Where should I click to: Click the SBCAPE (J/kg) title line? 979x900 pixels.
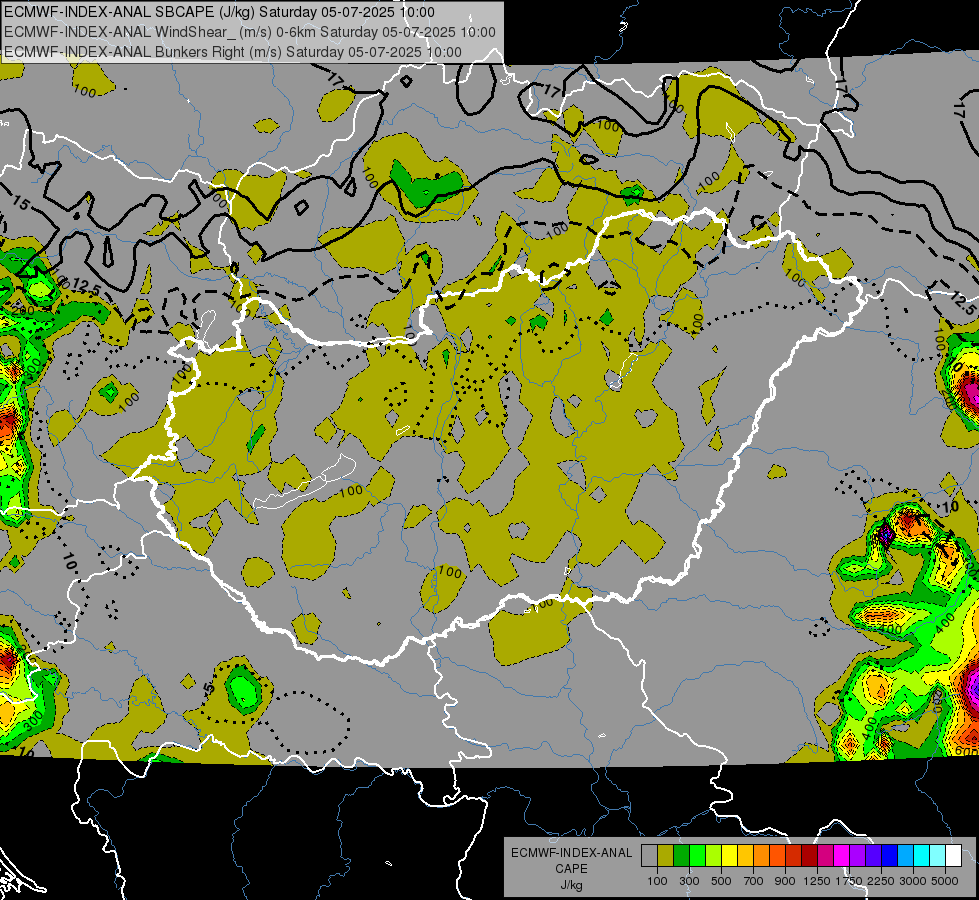[219, 12]
